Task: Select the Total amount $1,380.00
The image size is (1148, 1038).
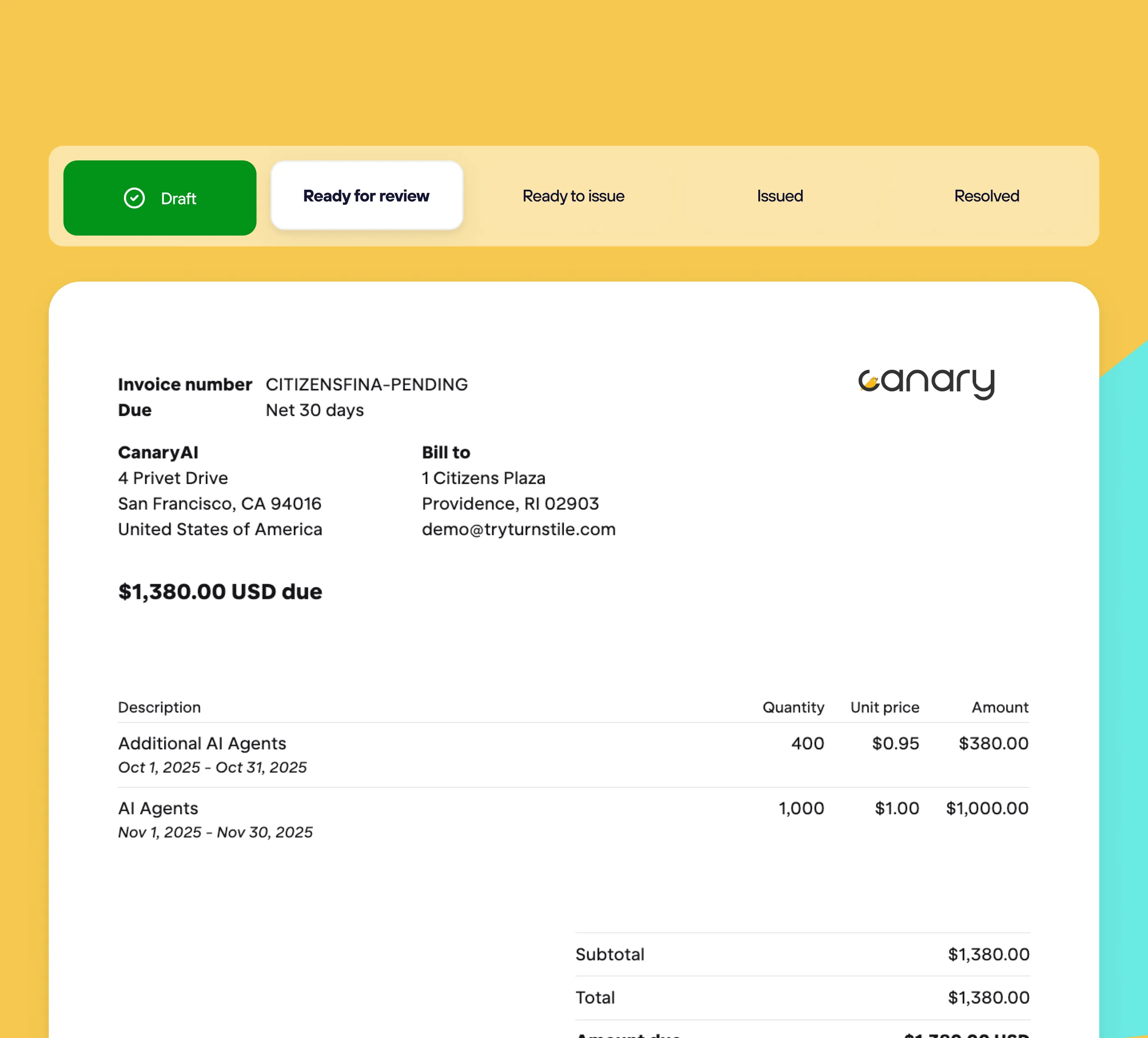Action: coord(988,997)
